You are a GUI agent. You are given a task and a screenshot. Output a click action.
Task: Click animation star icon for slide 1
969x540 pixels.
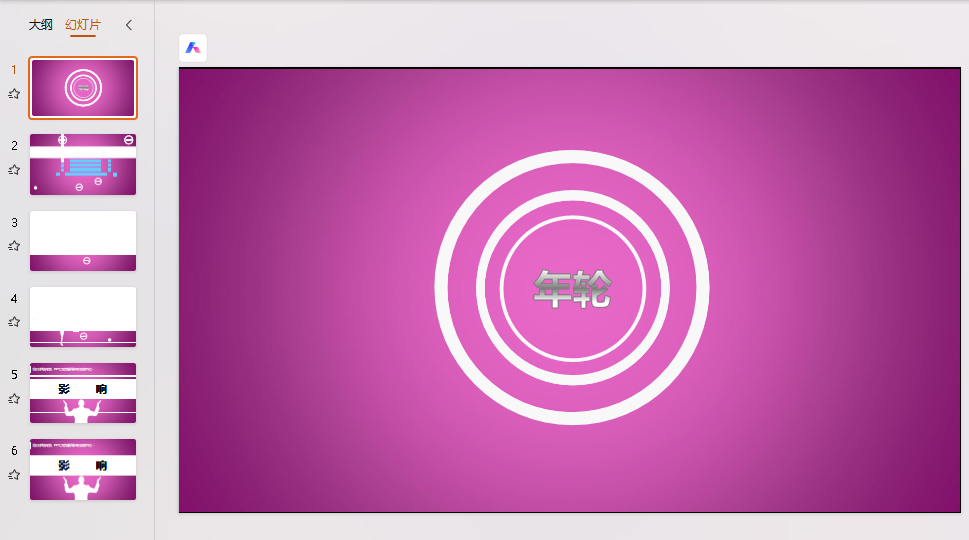click(14, 94)
